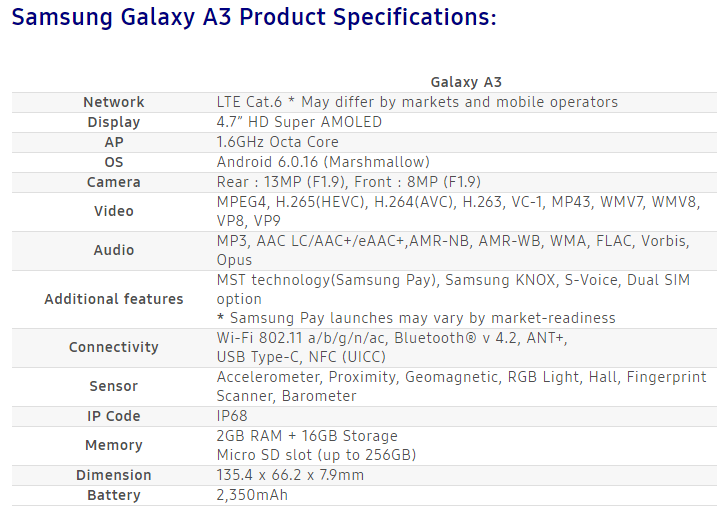Click the Memory row label

114,445
